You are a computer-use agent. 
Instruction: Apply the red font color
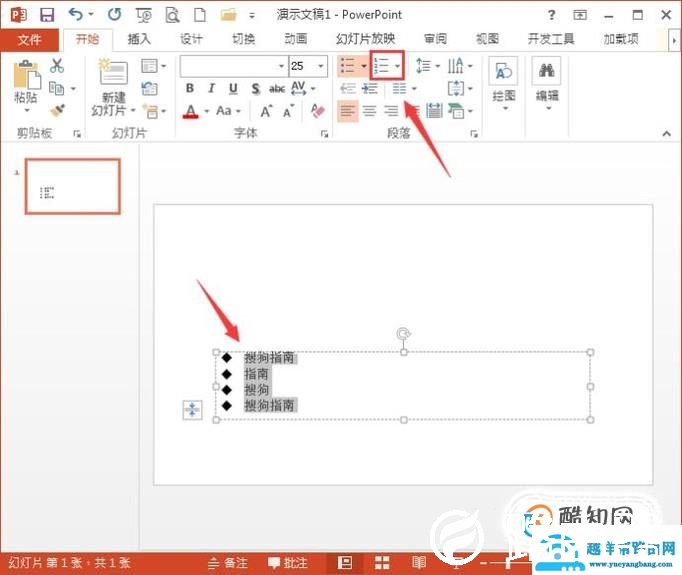point(191,111)
